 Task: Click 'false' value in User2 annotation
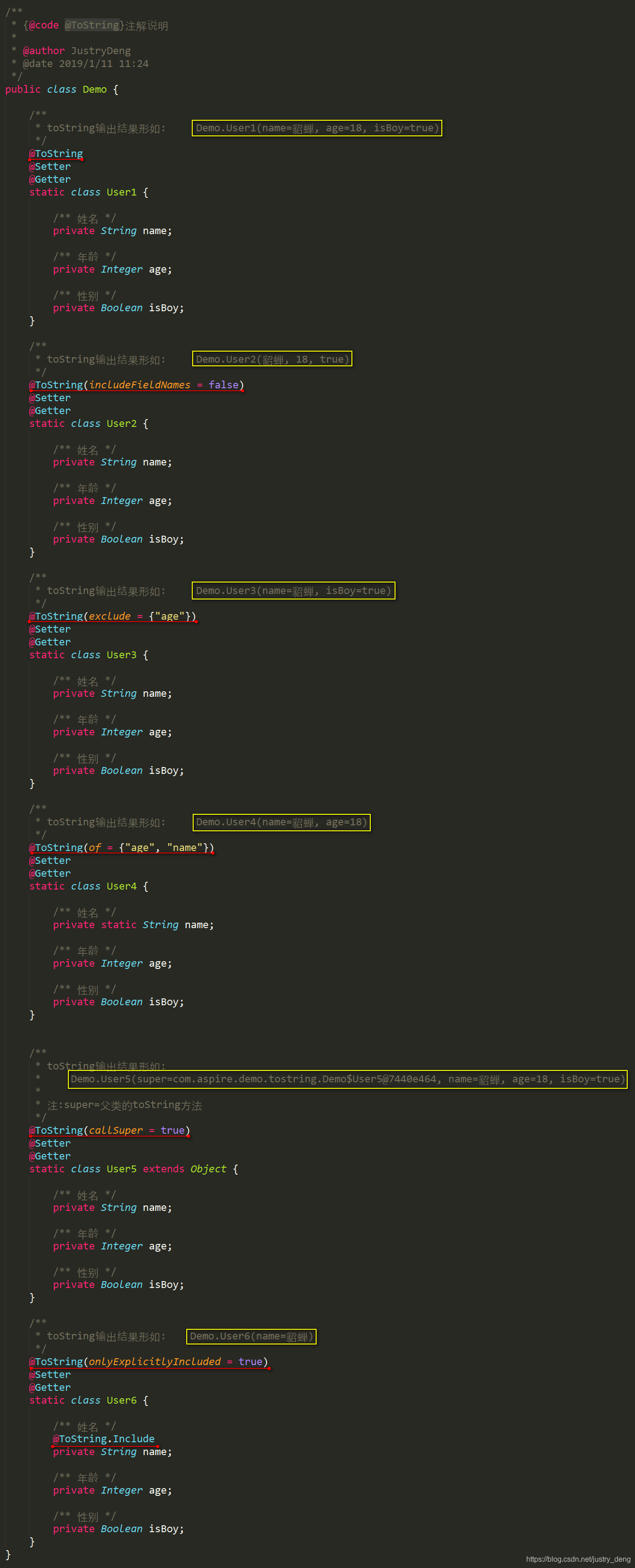click(223, 385)
